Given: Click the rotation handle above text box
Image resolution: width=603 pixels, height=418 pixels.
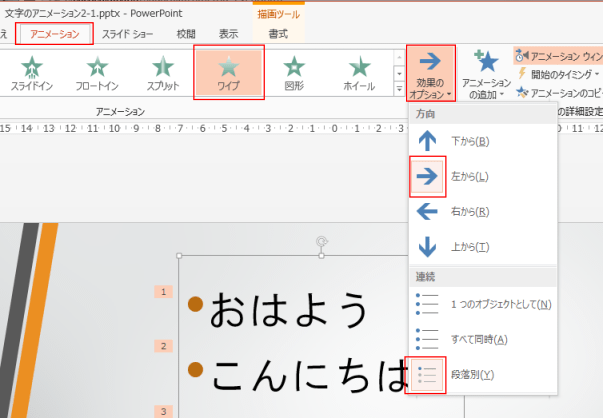Looking at the screenshot, I should (321, 241).
